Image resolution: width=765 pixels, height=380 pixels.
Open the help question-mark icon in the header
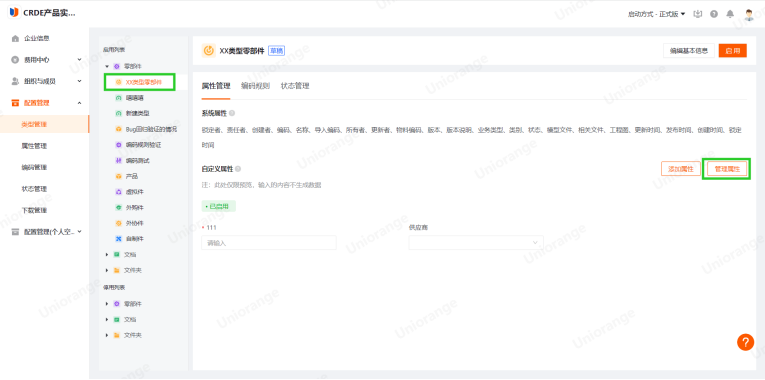(x=714, y=14)
